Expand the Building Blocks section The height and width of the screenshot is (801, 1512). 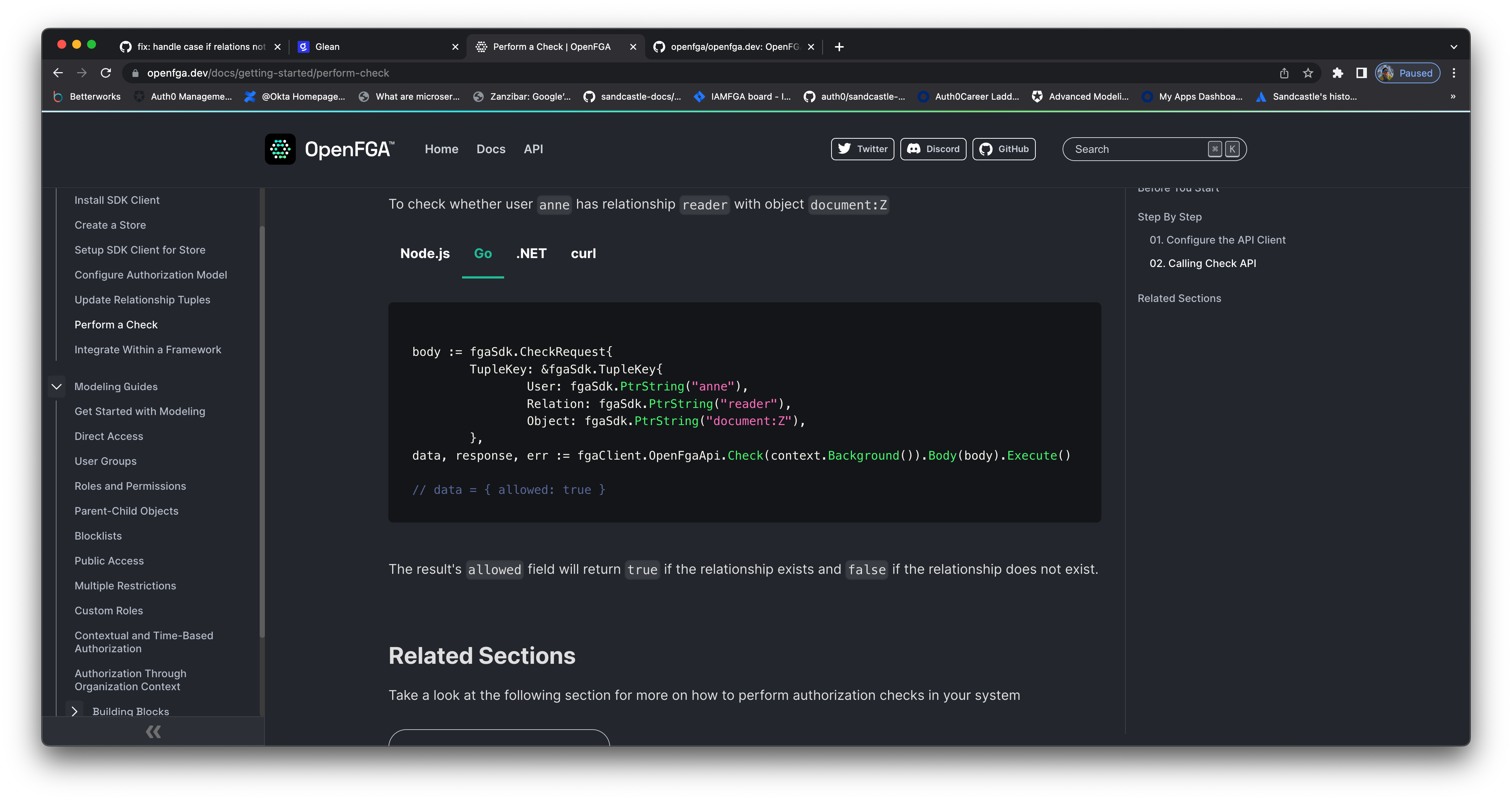[x=75, y=711]
